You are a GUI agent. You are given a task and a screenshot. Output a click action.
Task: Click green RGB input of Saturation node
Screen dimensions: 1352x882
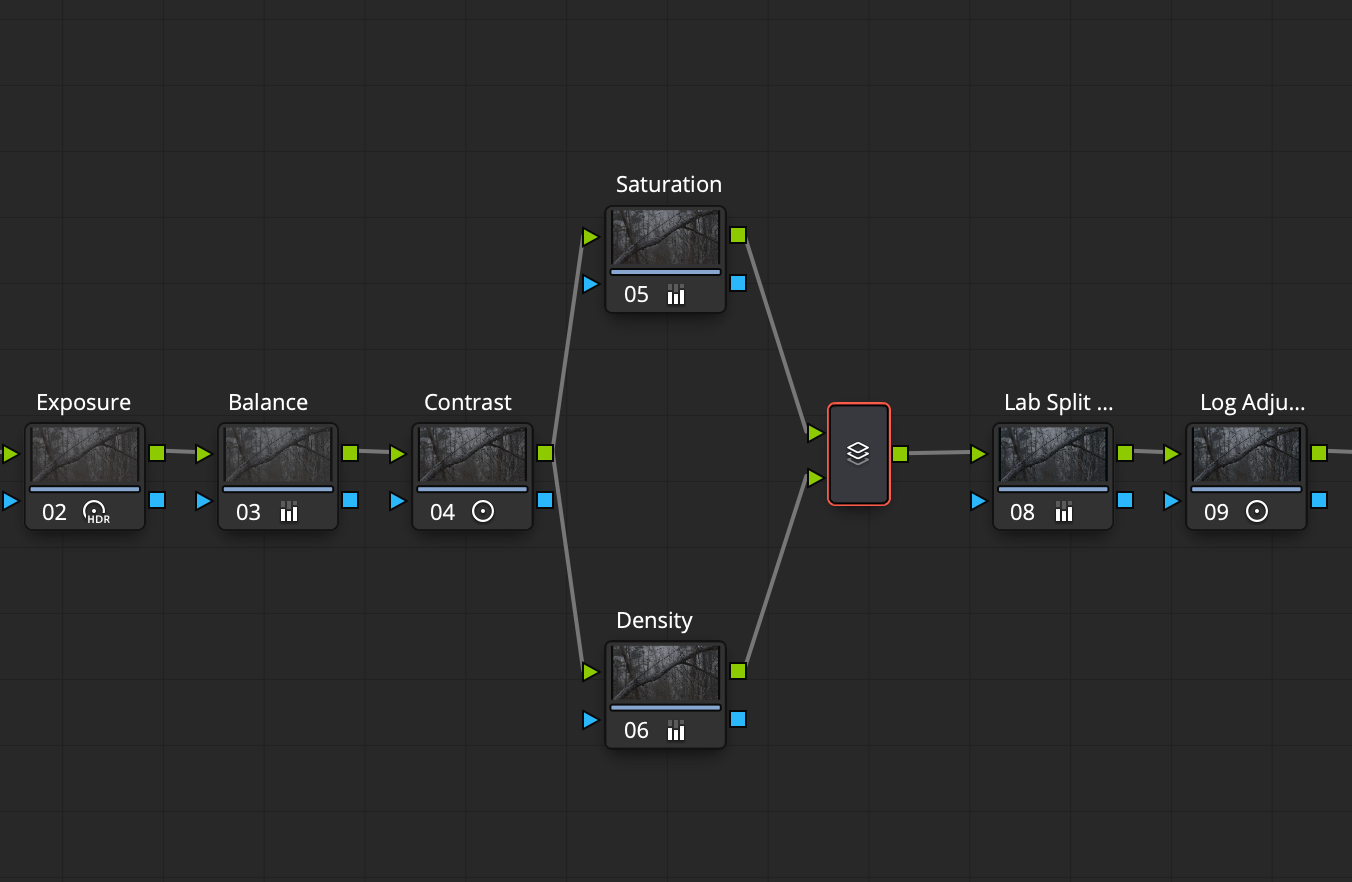click(x=590, y=237)
